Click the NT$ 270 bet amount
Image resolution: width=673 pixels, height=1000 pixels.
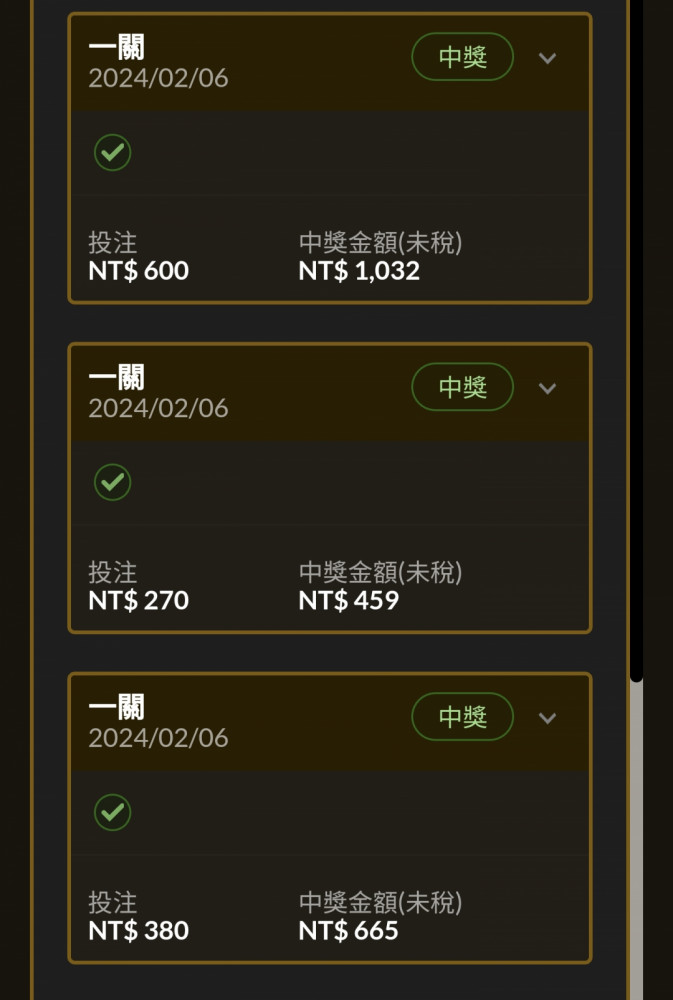[x=138, y=601]
